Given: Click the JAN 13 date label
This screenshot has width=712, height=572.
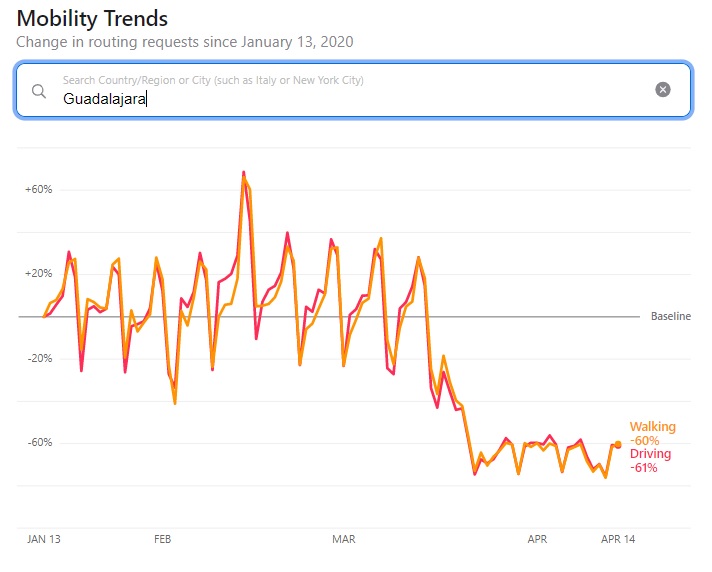Looking at the screenshot, I should [44, 539].
